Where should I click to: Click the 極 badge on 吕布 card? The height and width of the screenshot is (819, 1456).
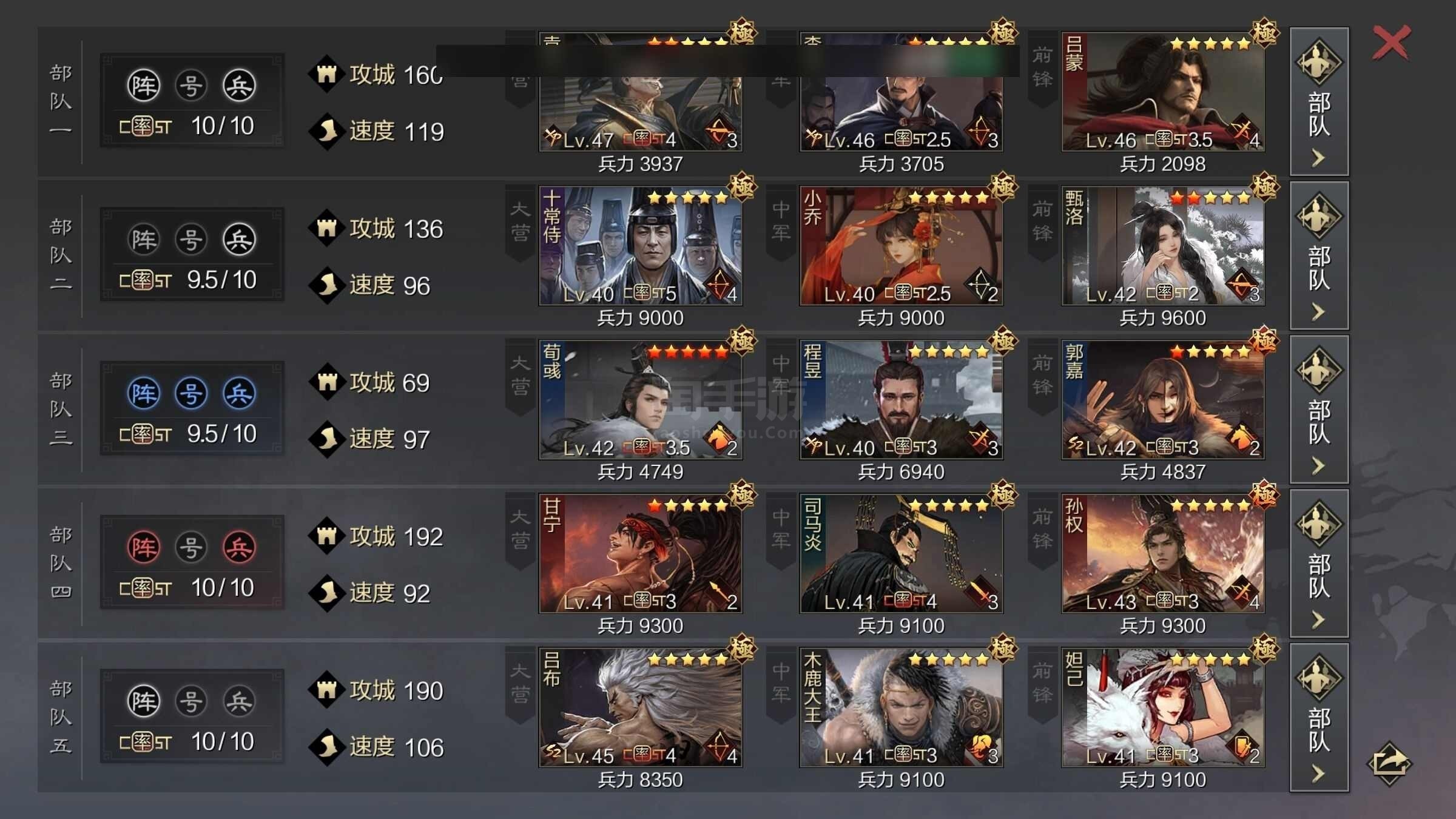click(743, 649)
